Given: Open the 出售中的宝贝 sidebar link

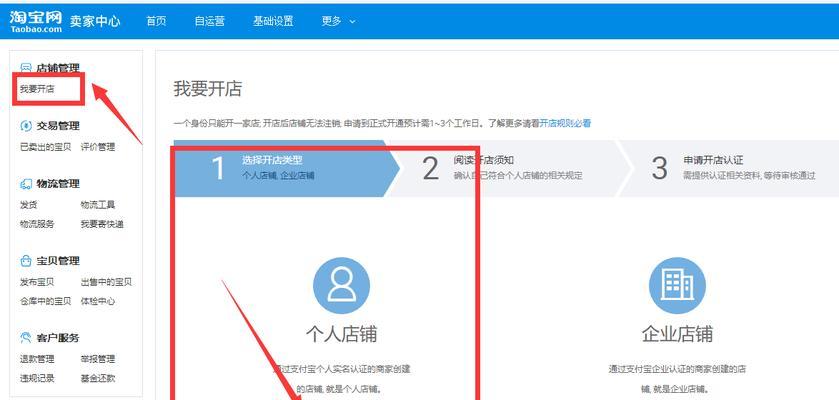Looking at the screenshot, I should click(106, 282).
